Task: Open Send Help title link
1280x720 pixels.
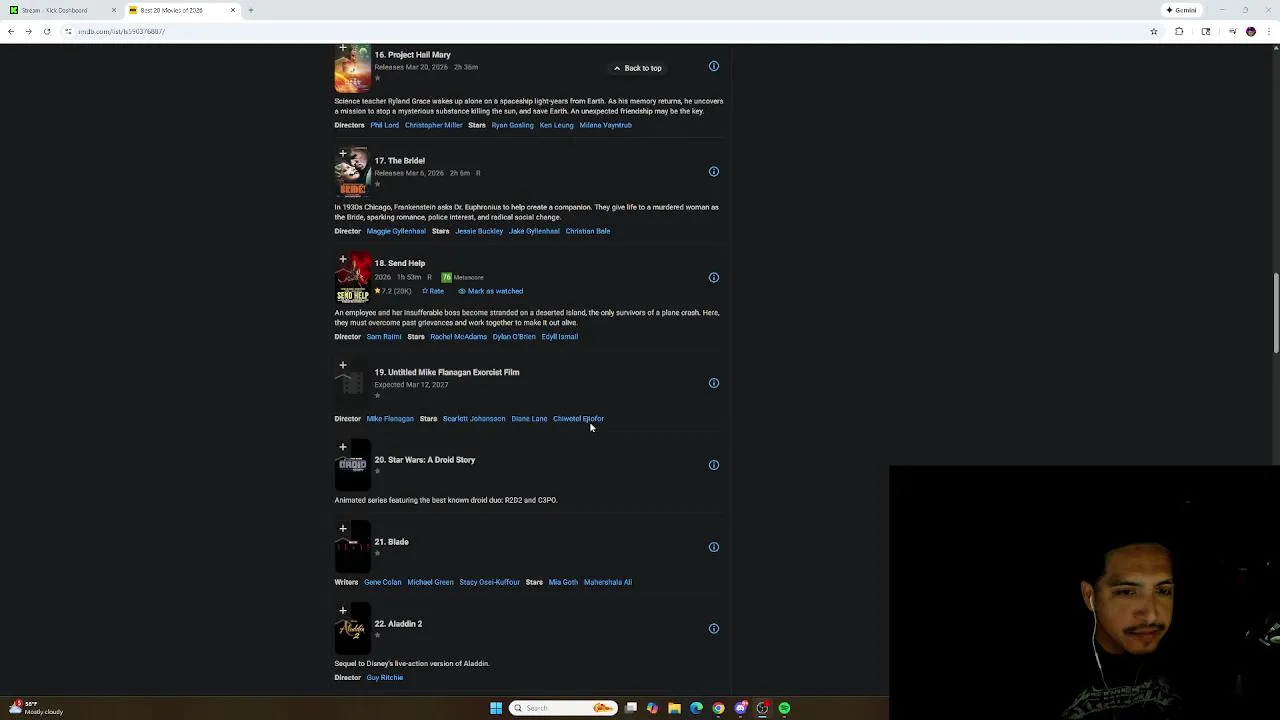Action: (x=399, y=264)
